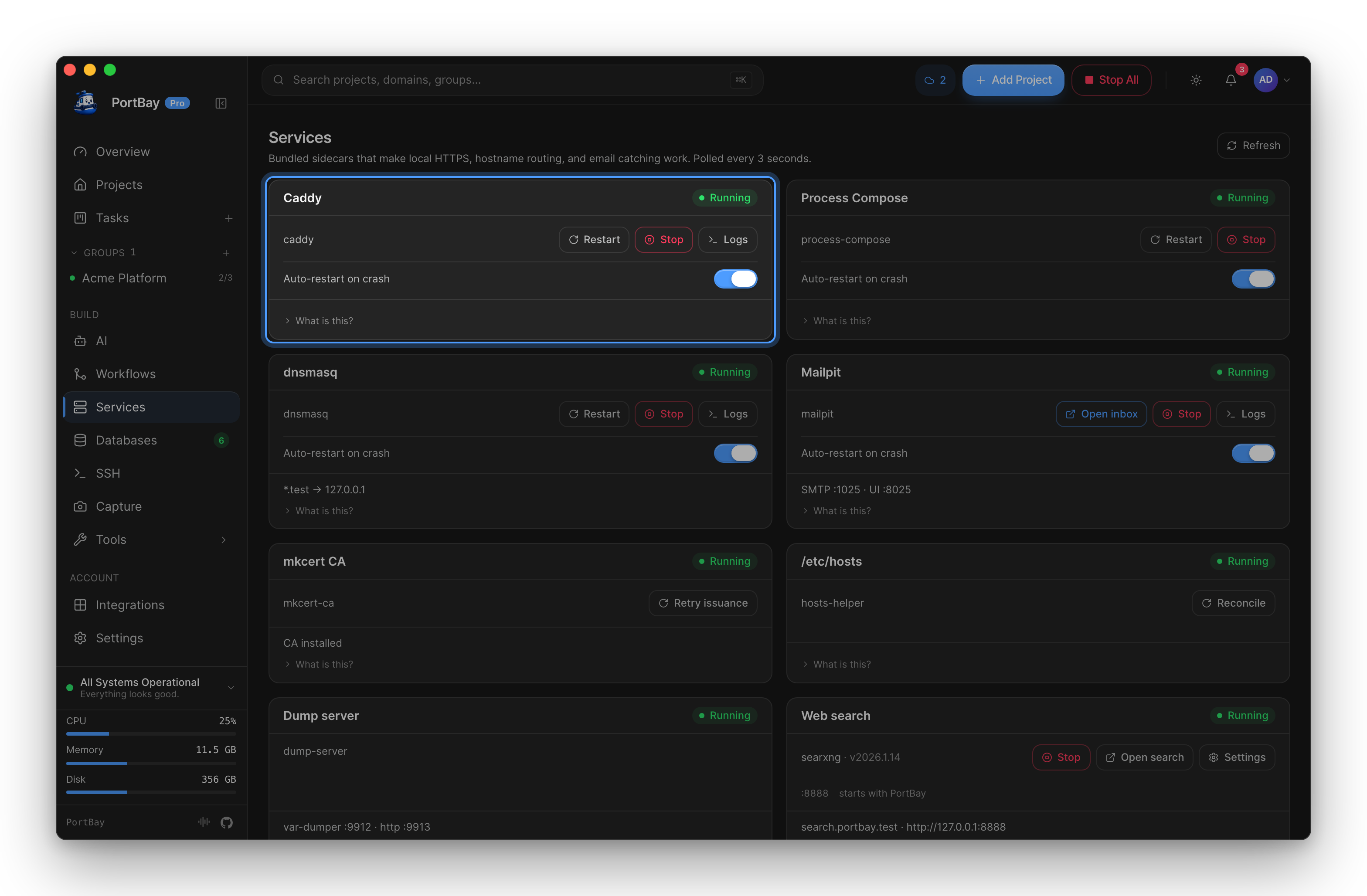This screenshot has height=896, width=1367.
Task: Open Logs for caddy
Action: point(728,240)
